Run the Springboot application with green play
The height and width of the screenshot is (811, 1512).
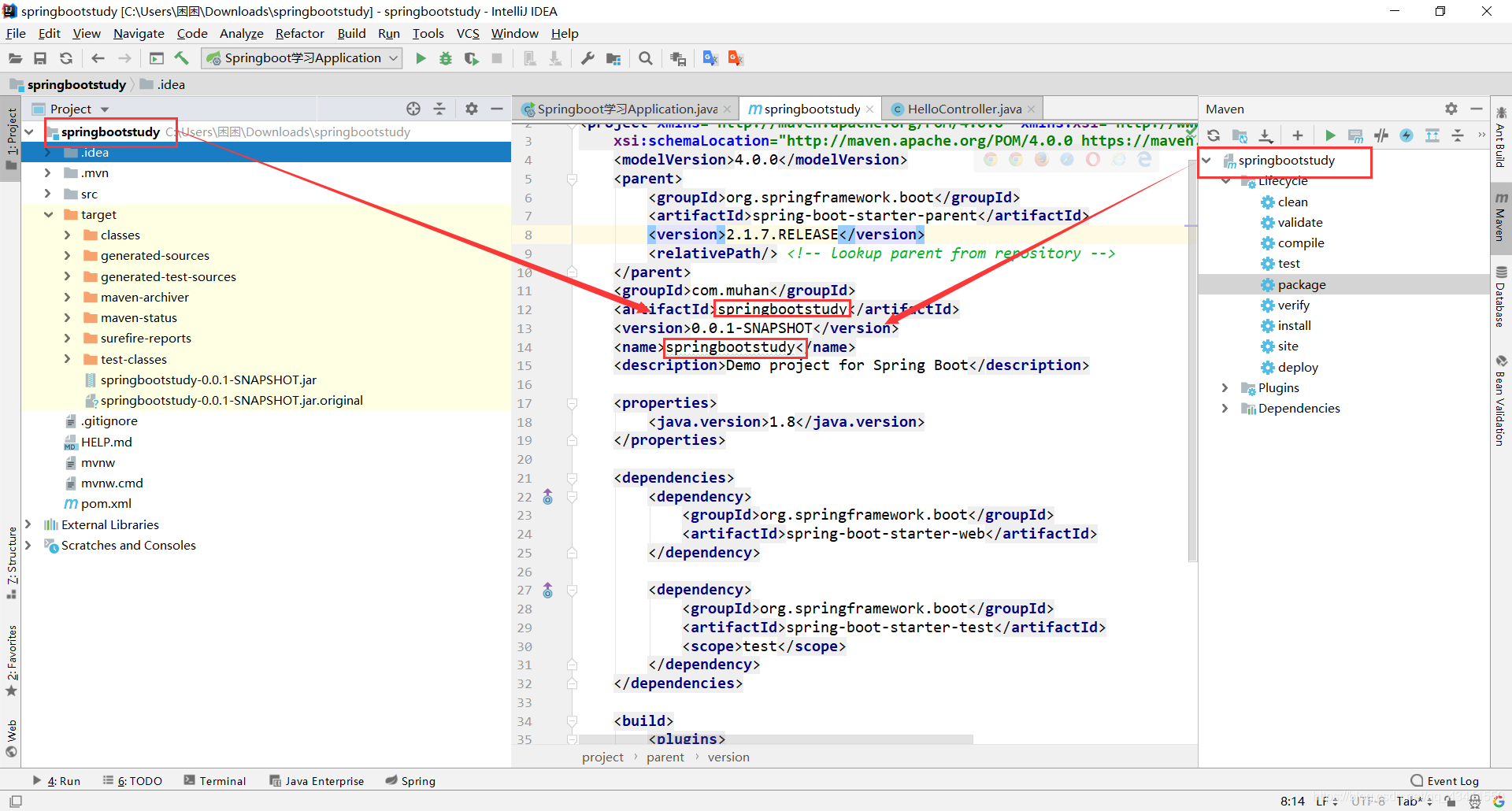point(421,58)
